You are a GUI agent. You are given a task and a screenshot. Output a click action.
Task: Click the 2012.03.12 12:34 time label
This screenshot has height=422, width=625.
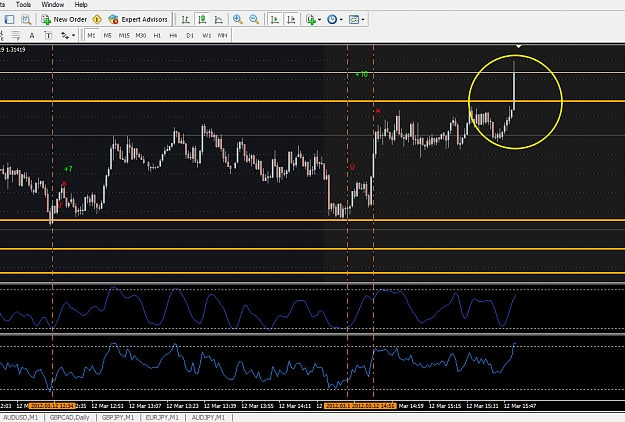[x=52, y=406]
